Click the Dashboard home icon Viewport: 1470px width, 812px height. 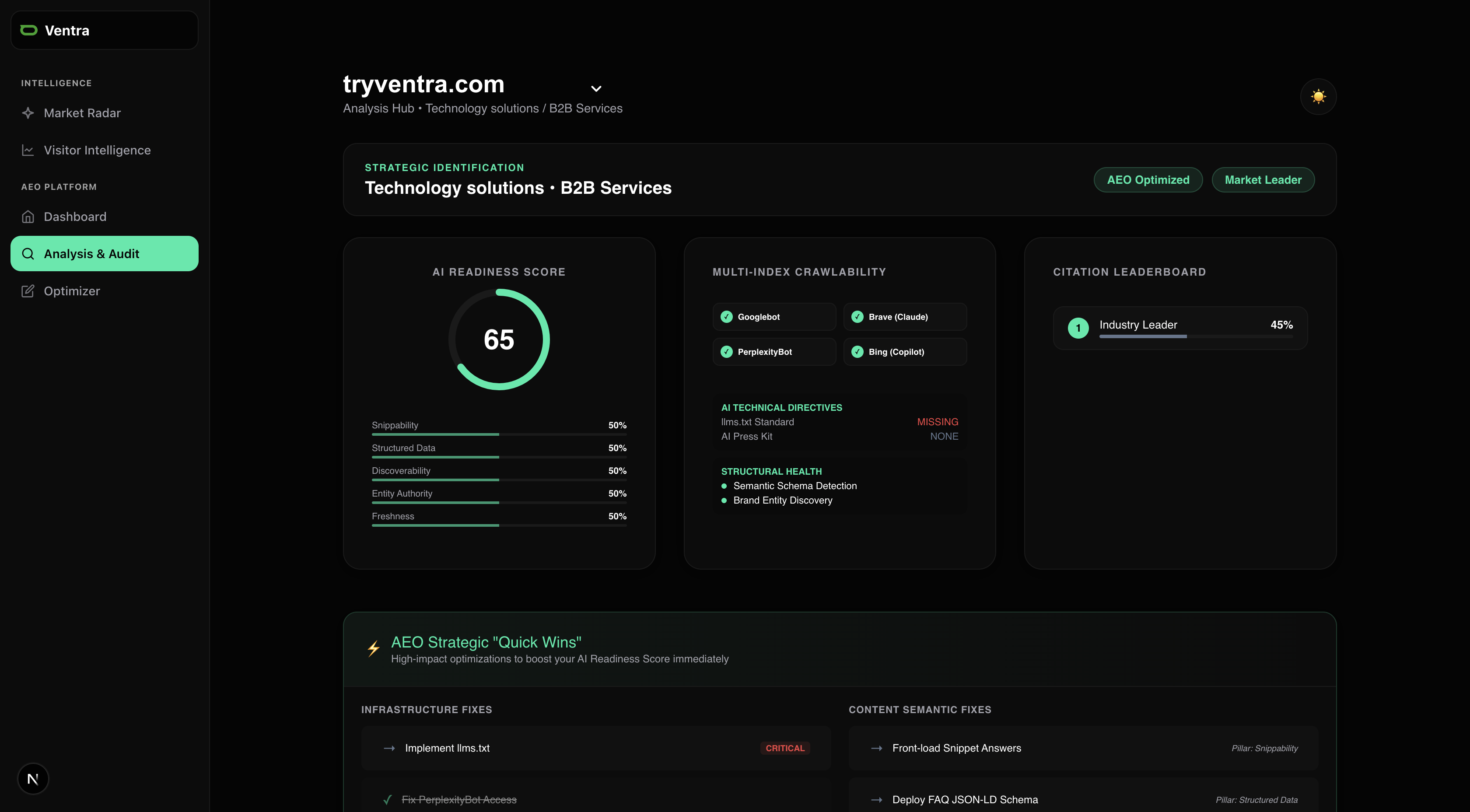point(28,217)
